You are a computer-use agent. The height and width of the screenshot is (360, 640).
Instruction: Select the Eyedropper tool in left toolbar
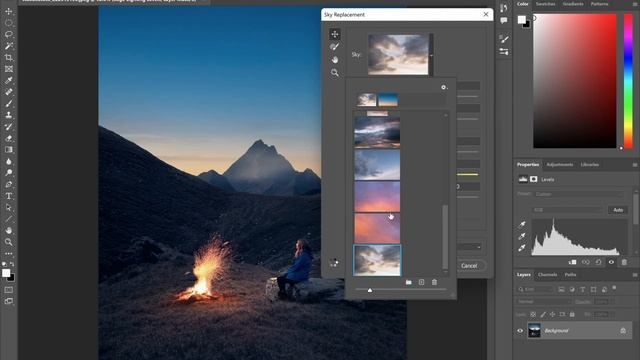point(9,80)
